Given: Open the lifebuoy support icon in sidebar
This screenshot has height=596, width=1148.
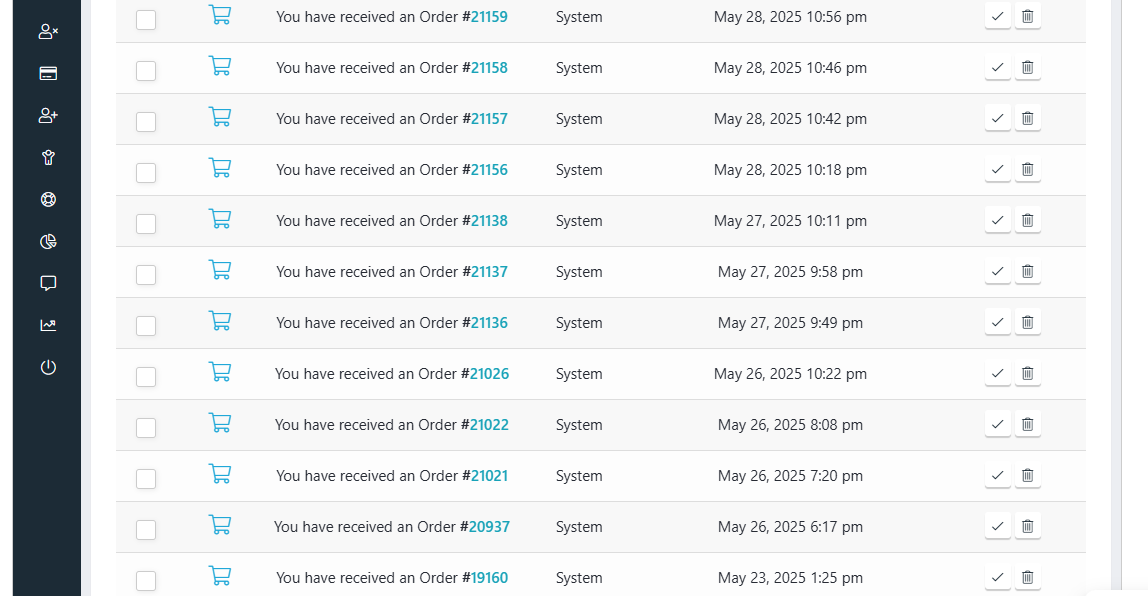Looking at the screenshot, I should tap(48, 199).
